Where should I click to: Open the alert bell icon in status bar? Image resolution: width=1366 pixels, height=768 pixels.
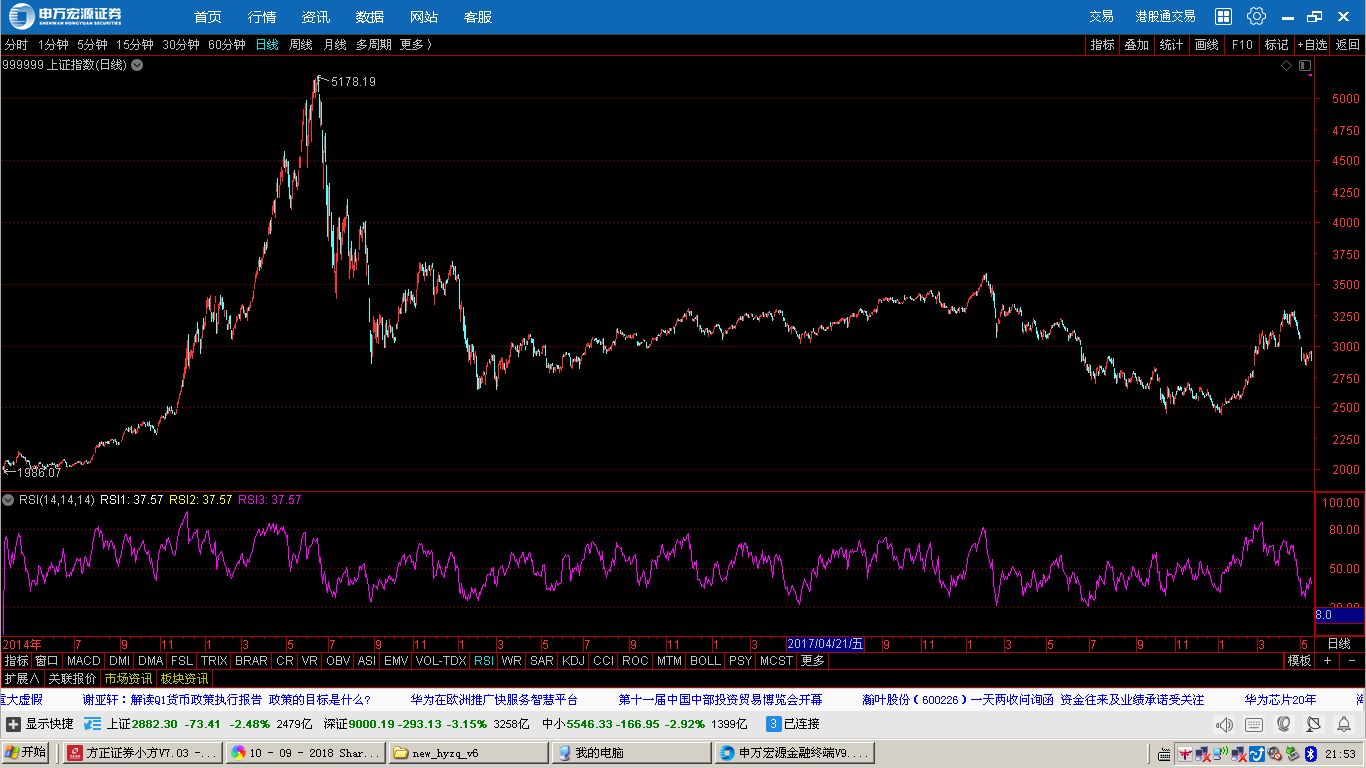point(1343,724)
